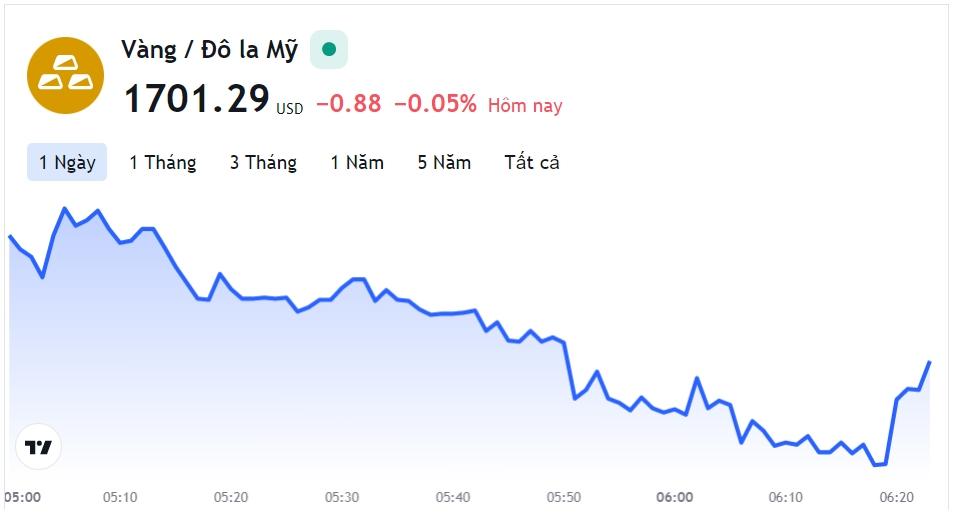Choose the 3 Tháng time range
This screenshot has height=526, width=955.
(263, 163)
